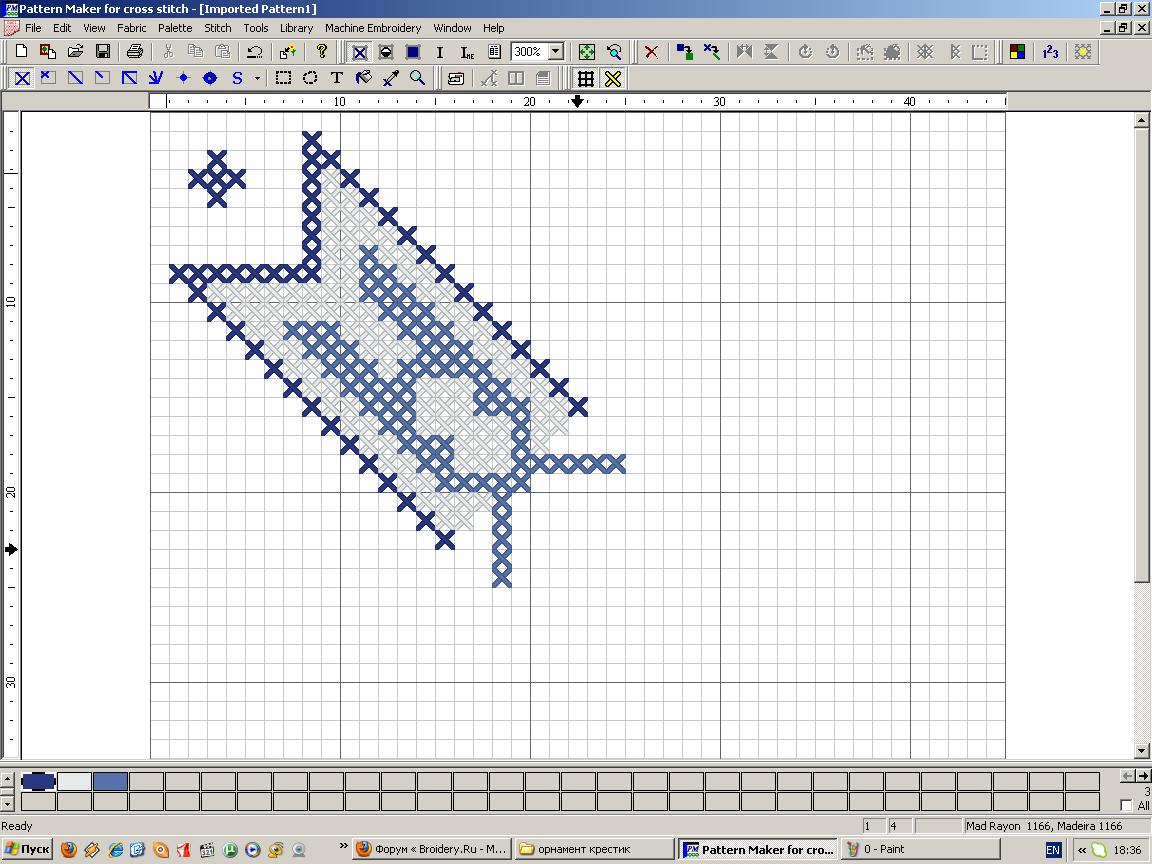Viewport: 1152px width, 864px height.
Task: Activate the text tool
Action: tap(337, 78)
